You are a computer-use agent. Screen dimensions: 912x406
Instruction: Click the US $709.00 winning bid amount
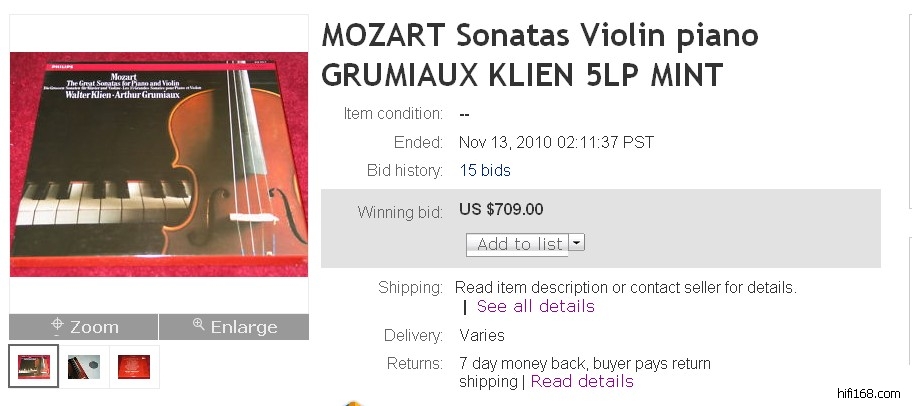click(x=501, y=210)
